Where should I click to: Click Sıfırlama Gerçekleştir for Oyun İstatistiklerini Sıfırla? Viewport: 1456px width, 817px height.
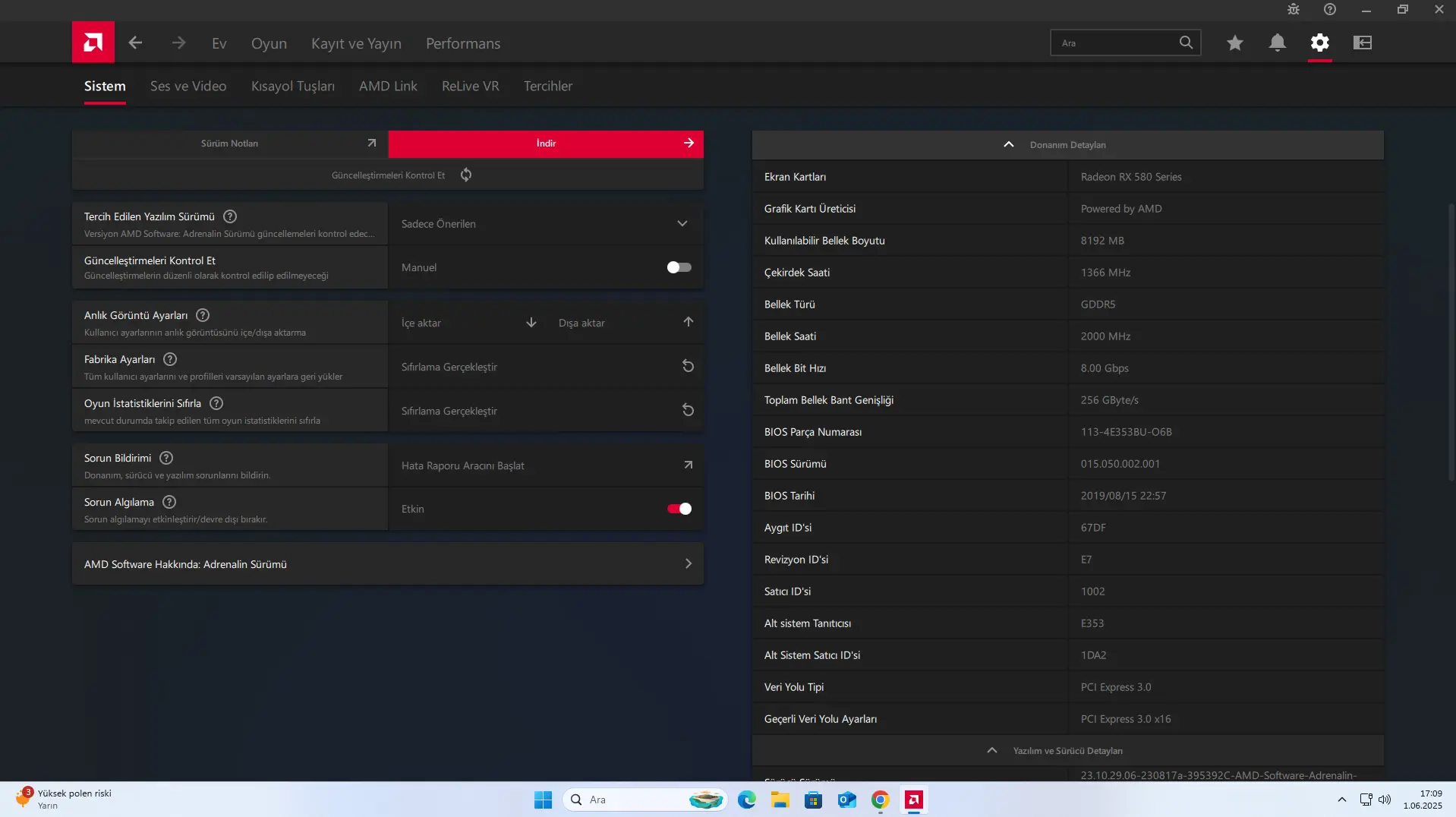point(545,410)
